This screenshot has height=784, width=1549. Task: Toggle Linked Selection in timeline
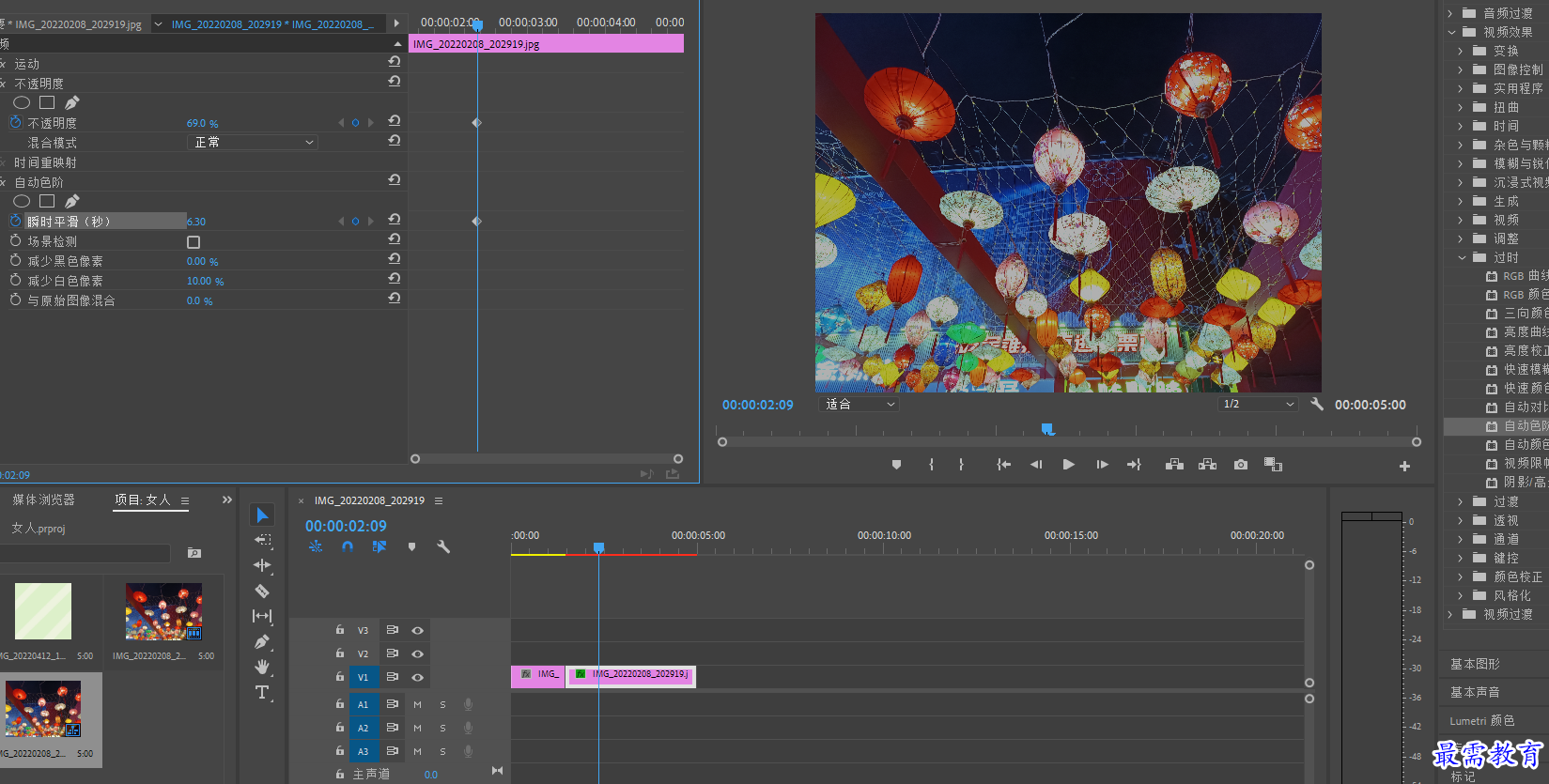pos(380,546)
